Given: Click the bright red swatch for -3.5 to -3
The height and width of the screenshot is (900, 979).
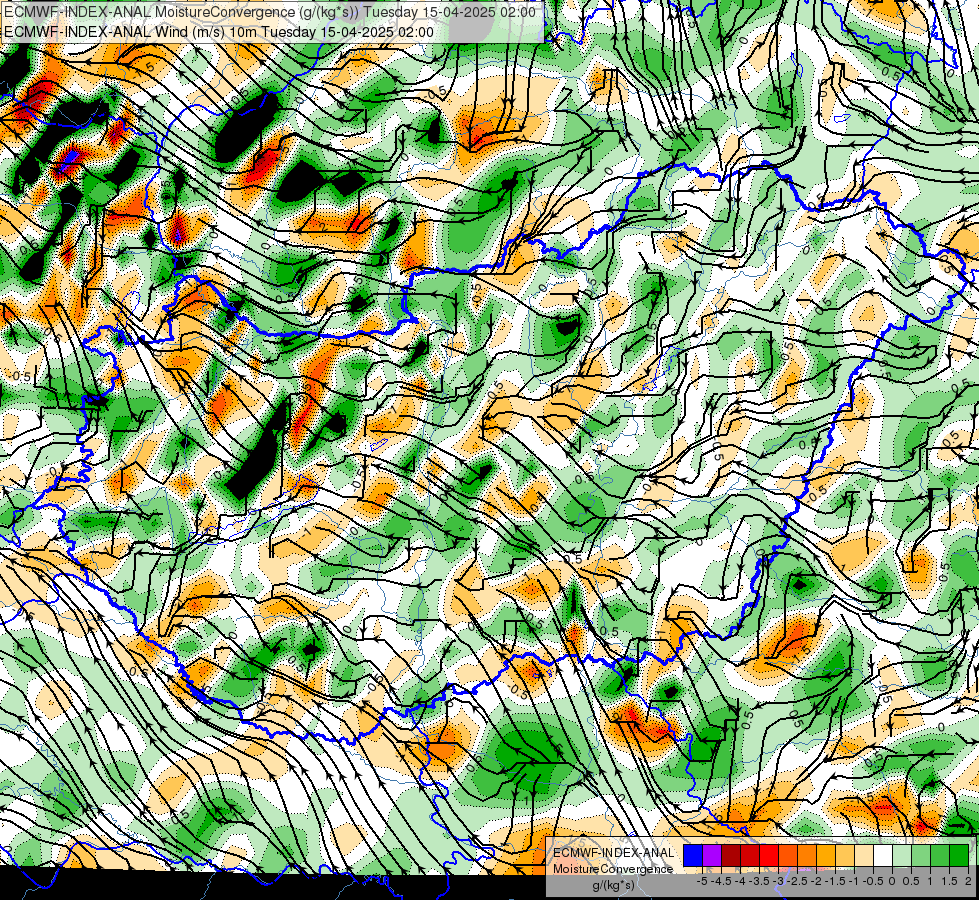Looking at the screenshot, I should (769, 856).
